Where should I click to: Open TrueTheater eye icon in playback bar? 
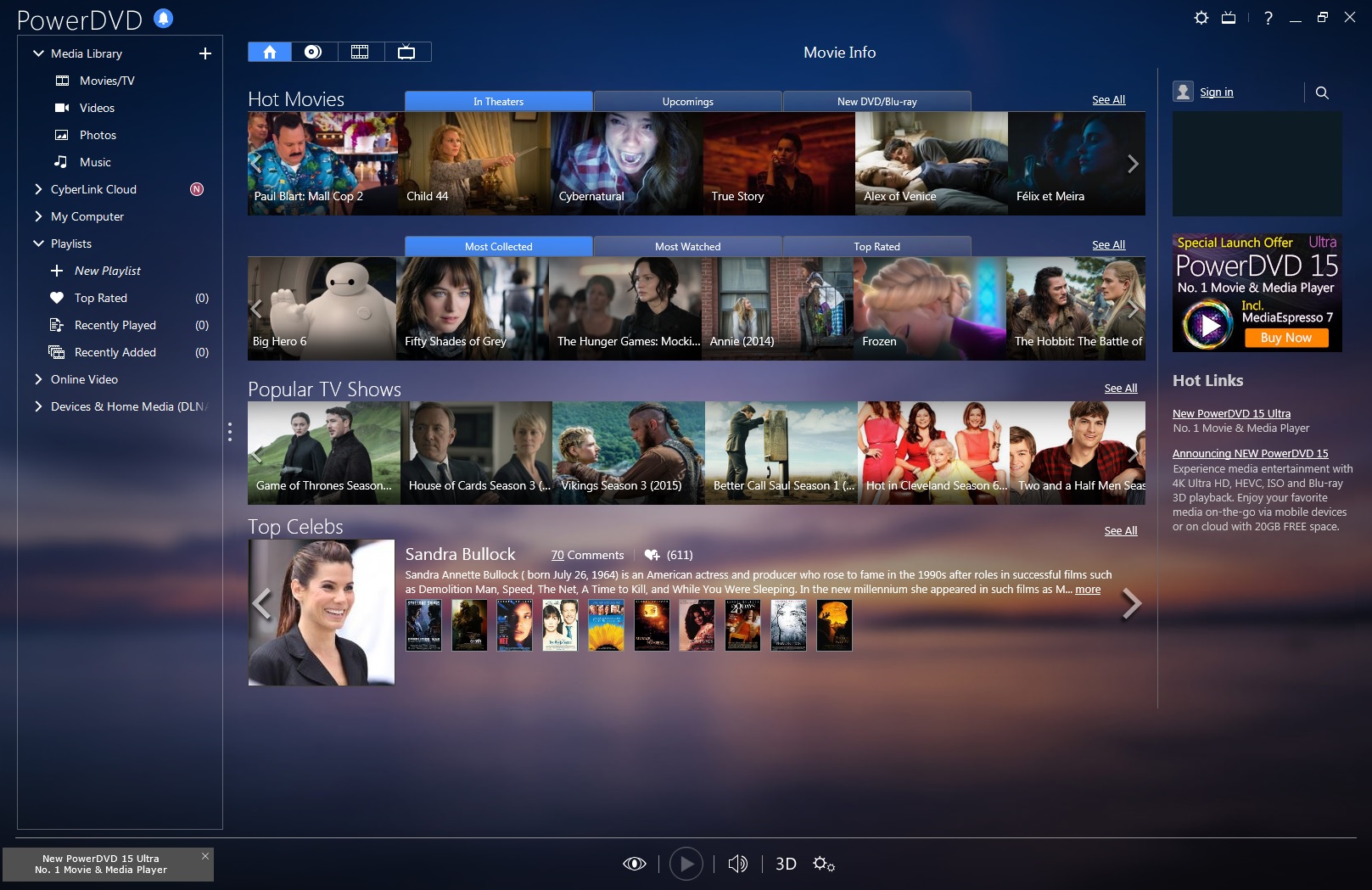coord(635,864)
